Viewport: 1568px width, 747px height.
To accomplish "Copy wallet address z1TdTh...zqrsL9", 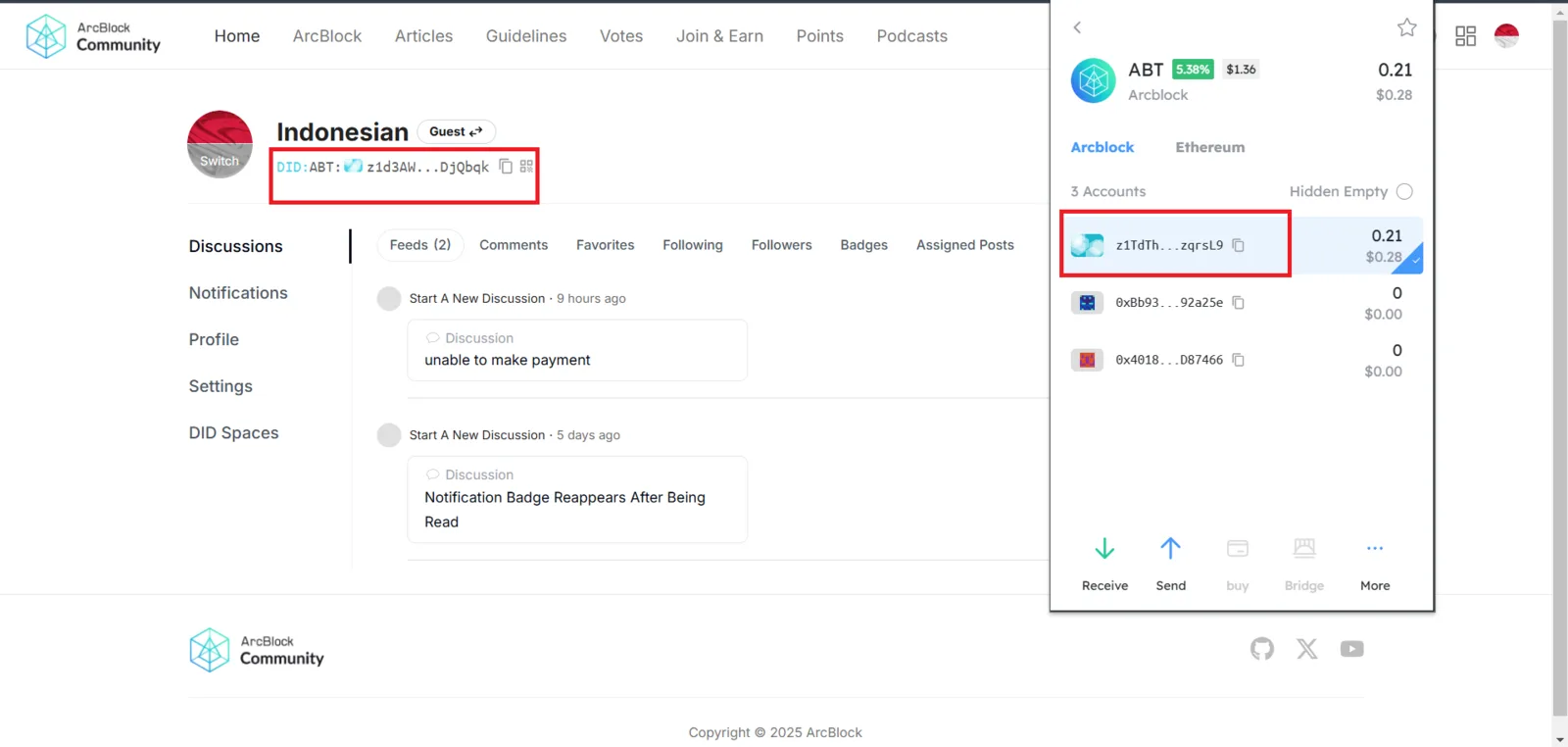I will tap(1238, 245).
